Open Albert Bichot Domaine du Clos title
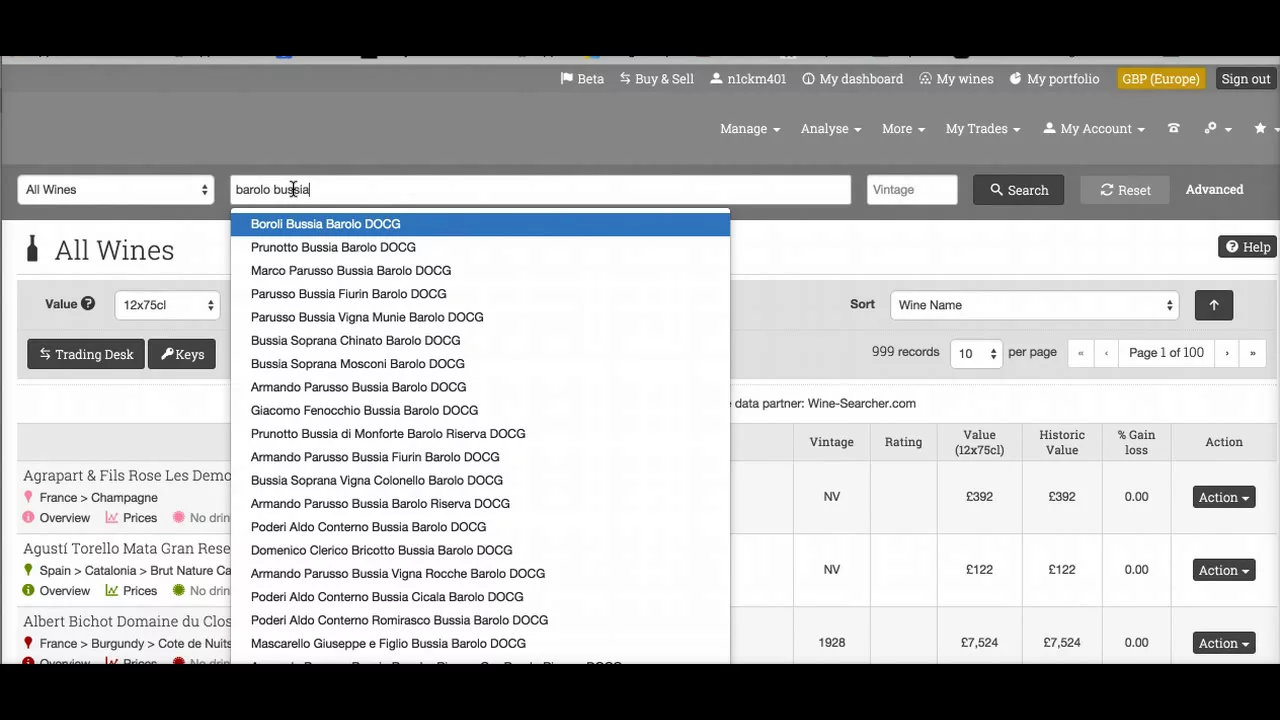Image resolution: width=1280 pixels, height=720 pixels. [x=127, y=622]
